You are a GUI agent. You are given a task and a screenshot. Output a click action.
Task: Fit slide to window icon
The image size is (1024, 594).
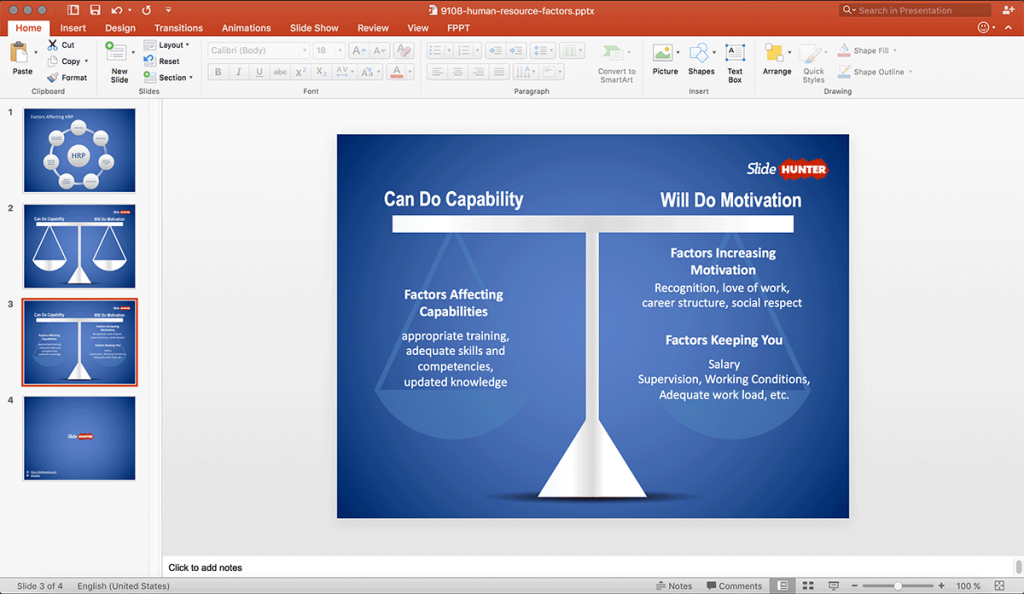pyautogui.click(x=999, y=586)
